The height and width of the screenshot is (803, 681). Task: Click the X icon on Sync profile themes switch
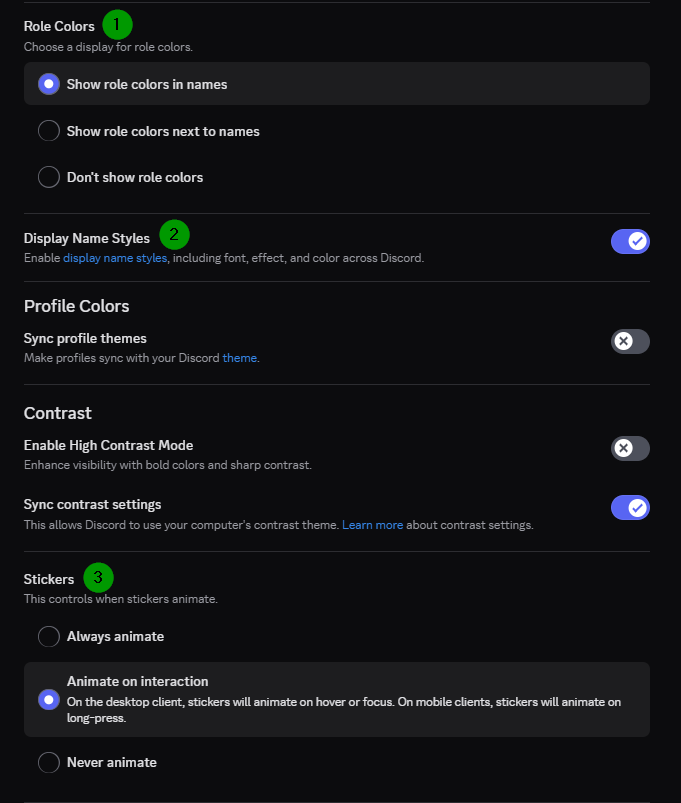coord(623,341)
